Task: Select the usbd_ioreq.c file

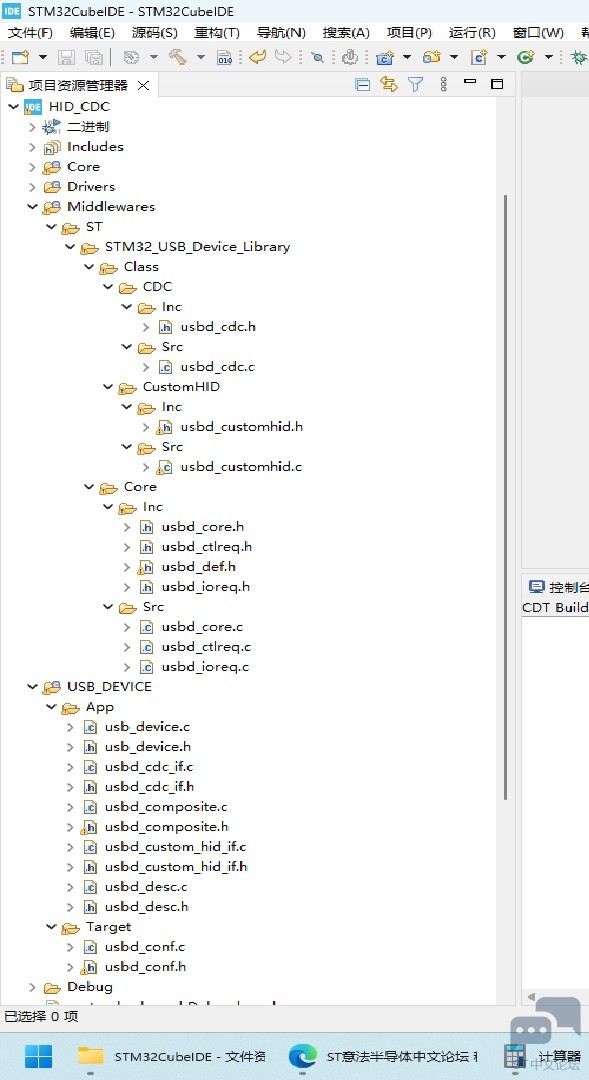Action: coord(205,667)
